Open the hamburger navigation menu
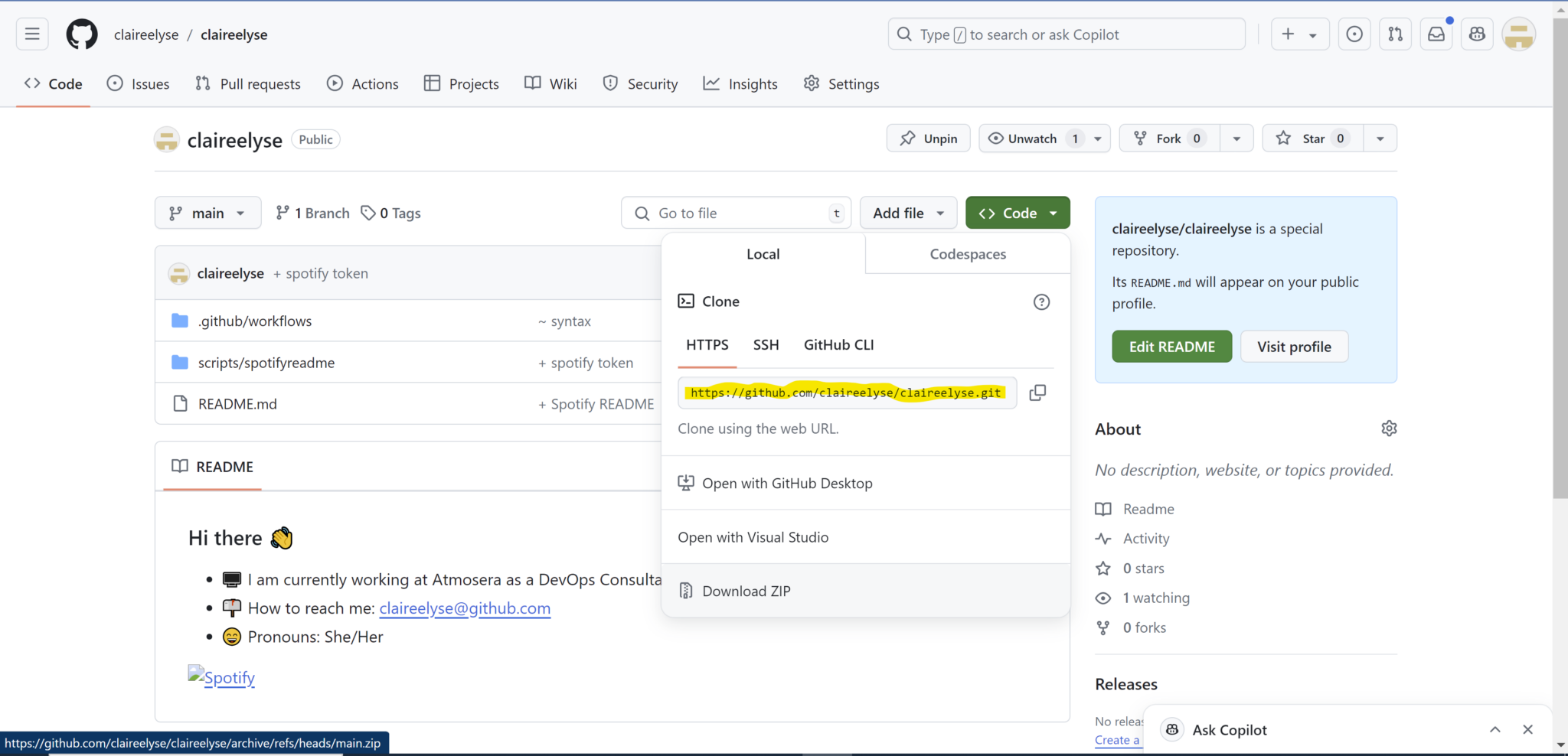The width and height of the screenshot is (1568, 756). (32, 34)
